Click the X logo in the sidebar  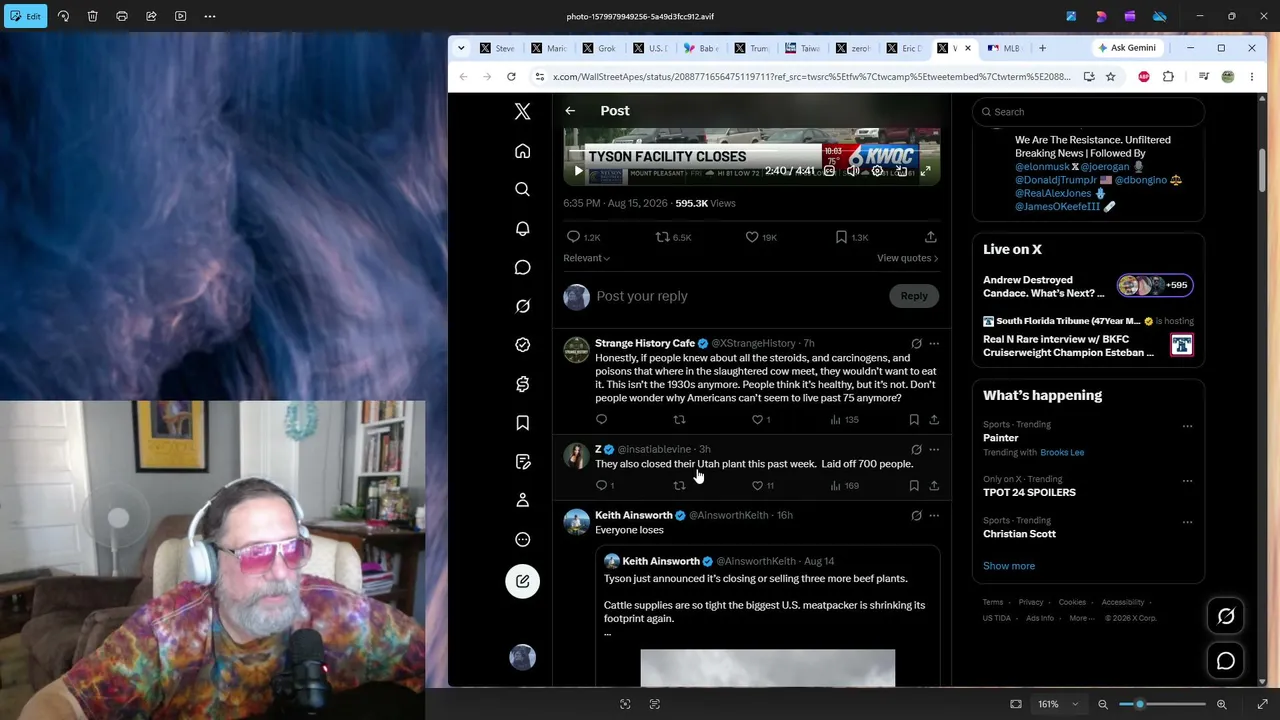point(522,112)
